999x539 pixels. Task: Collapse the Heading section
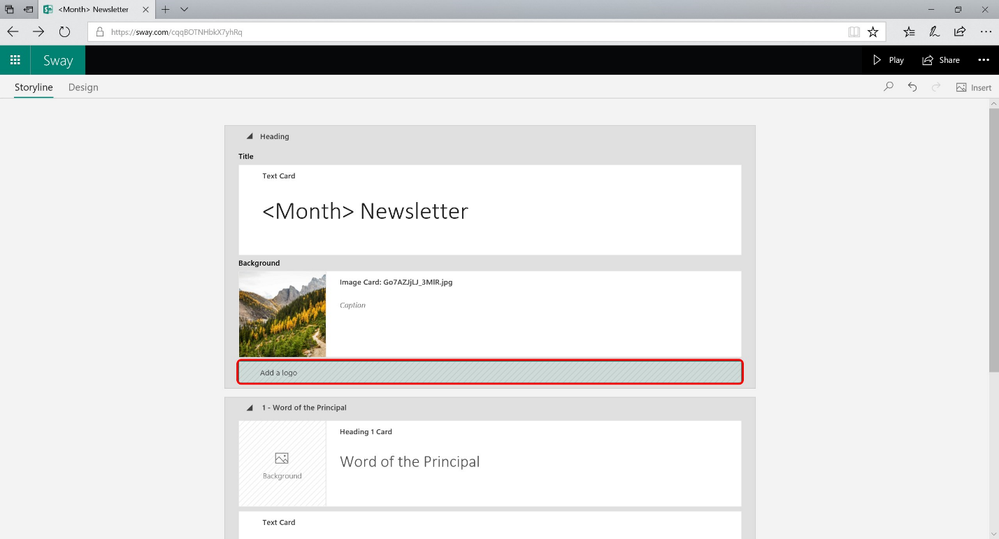click(x=250, y=136)
